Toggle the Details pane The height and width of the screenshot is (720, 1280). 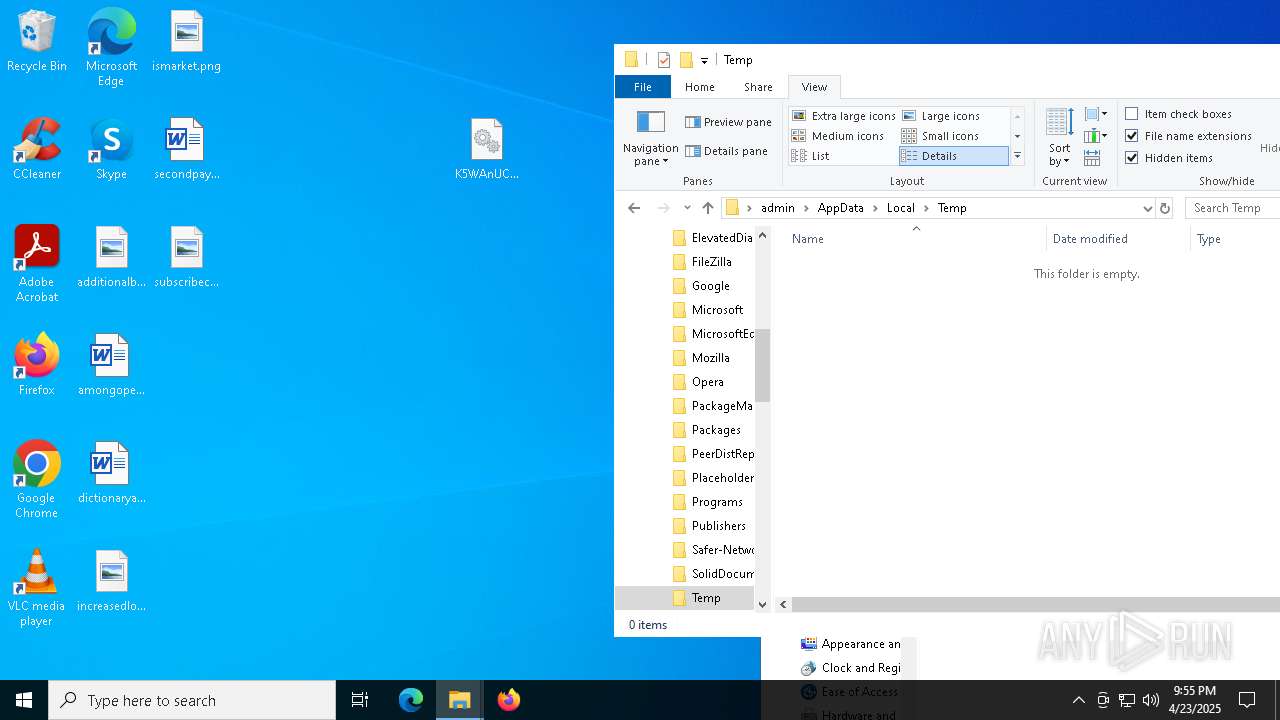click(727, 151)
